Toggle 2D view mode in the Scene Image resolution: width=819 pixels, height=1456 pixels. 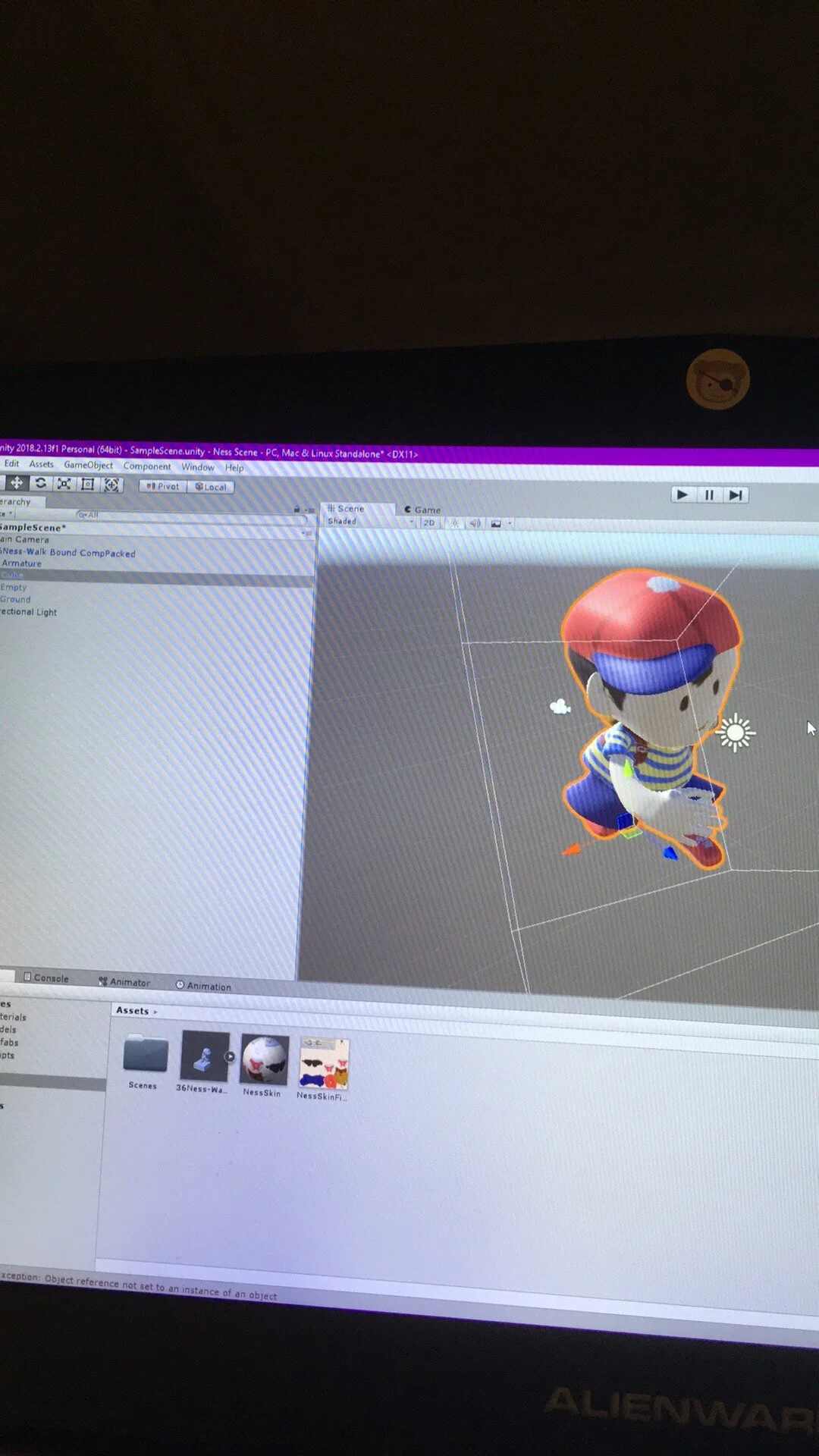pos(428,522)
